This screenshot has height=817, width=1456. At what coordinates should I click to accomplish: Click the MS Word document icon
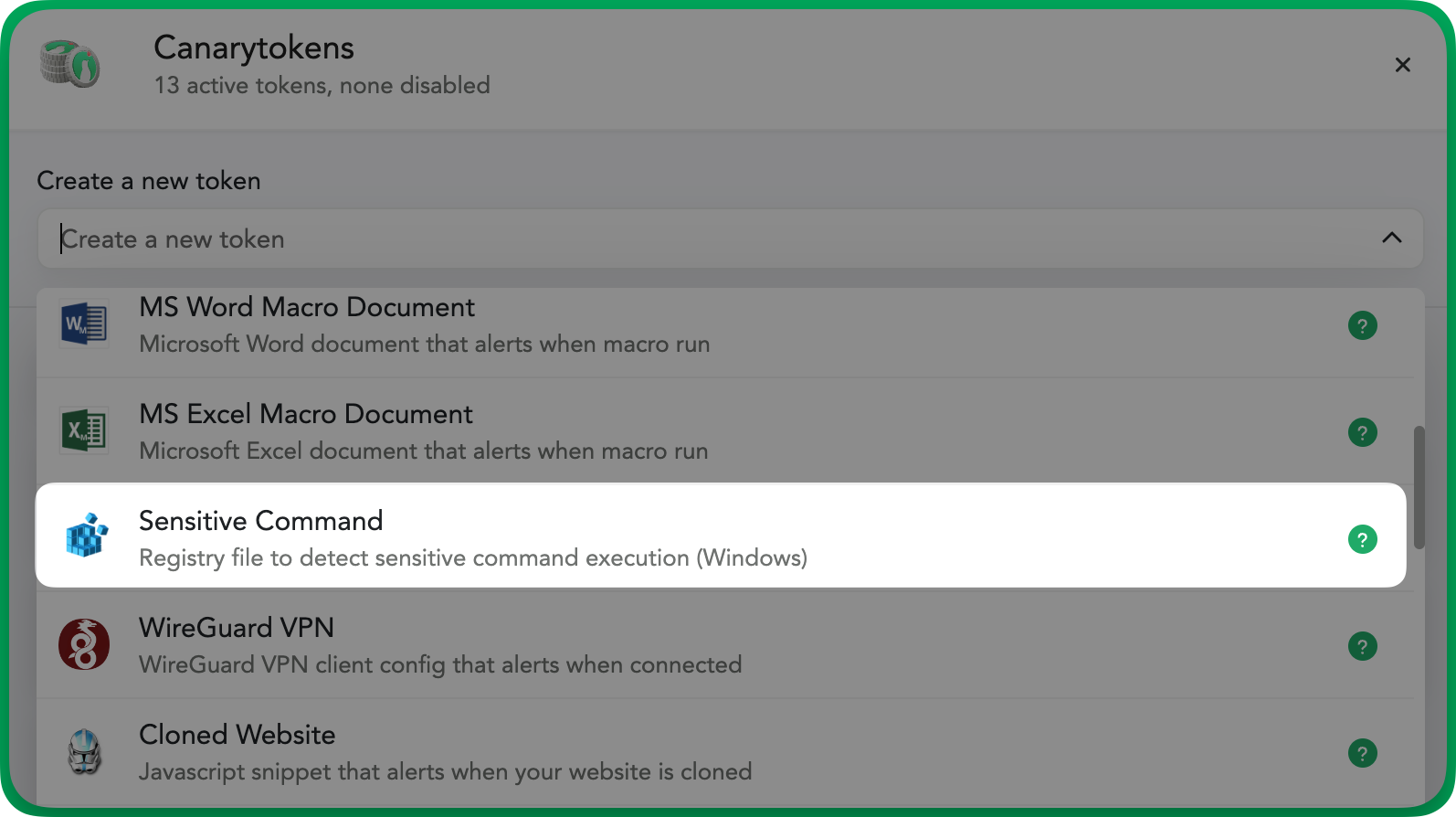point(84,324)
